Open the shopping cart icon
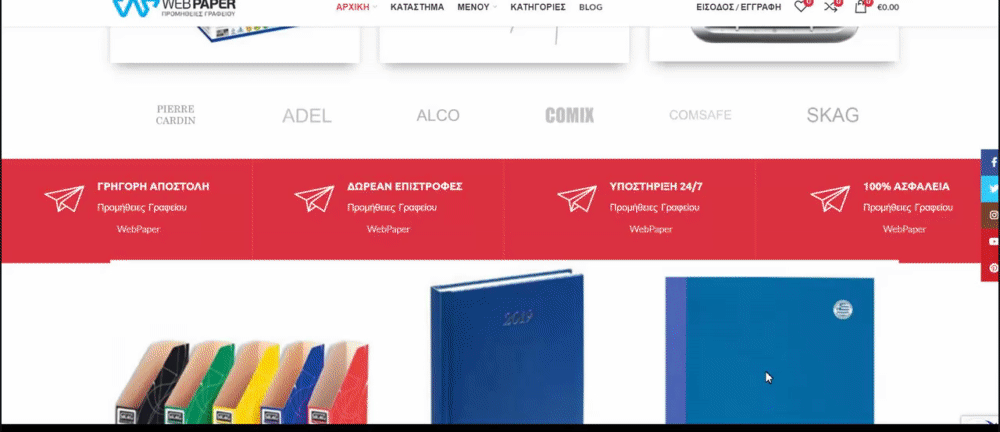The image size is (1000, 432). [x=861, y=6]
